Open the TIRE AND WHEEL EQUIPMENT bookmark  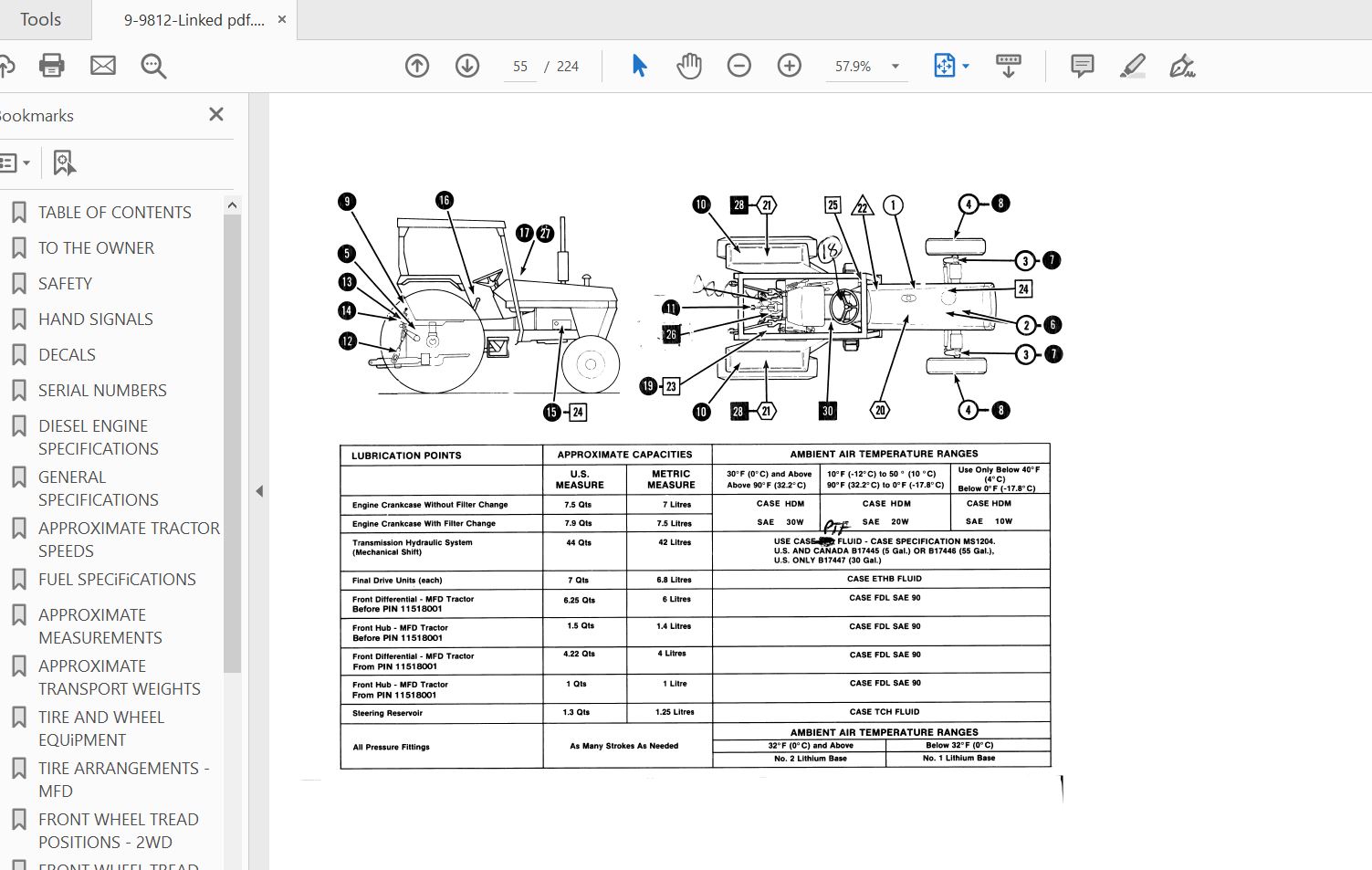[101, 728]
